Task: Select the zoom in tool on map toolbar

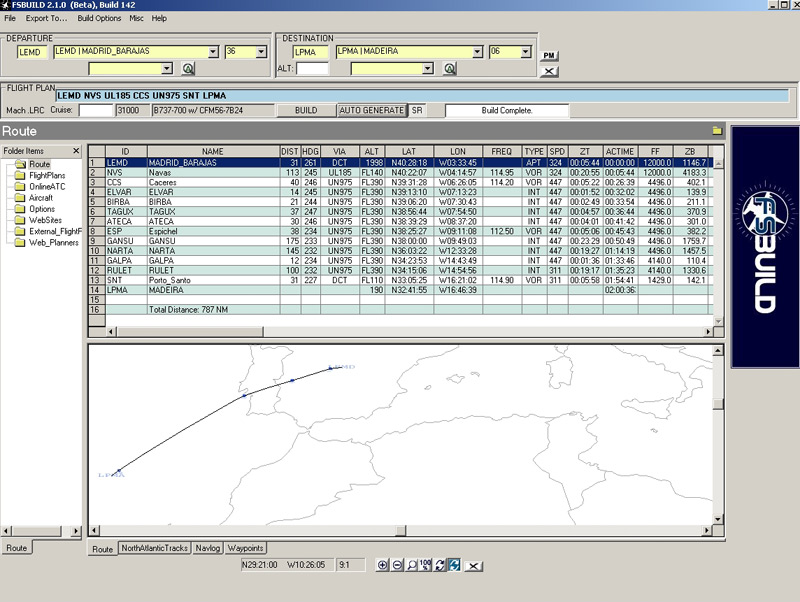Action: pyautogui.click(x=383, y=565)
